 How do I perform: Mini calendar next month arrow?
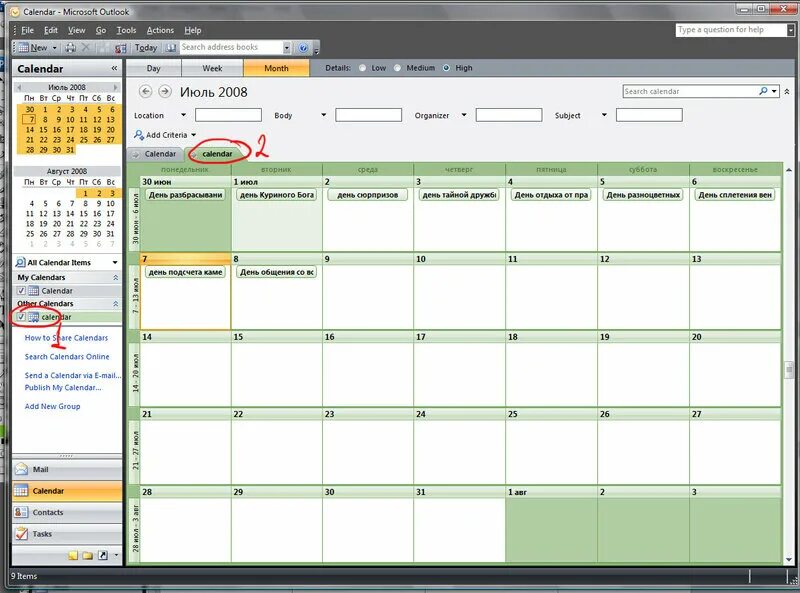116,87
